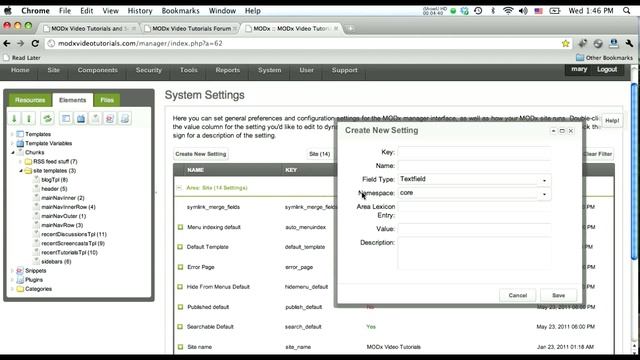Open the Security menu

pos(149,70)
